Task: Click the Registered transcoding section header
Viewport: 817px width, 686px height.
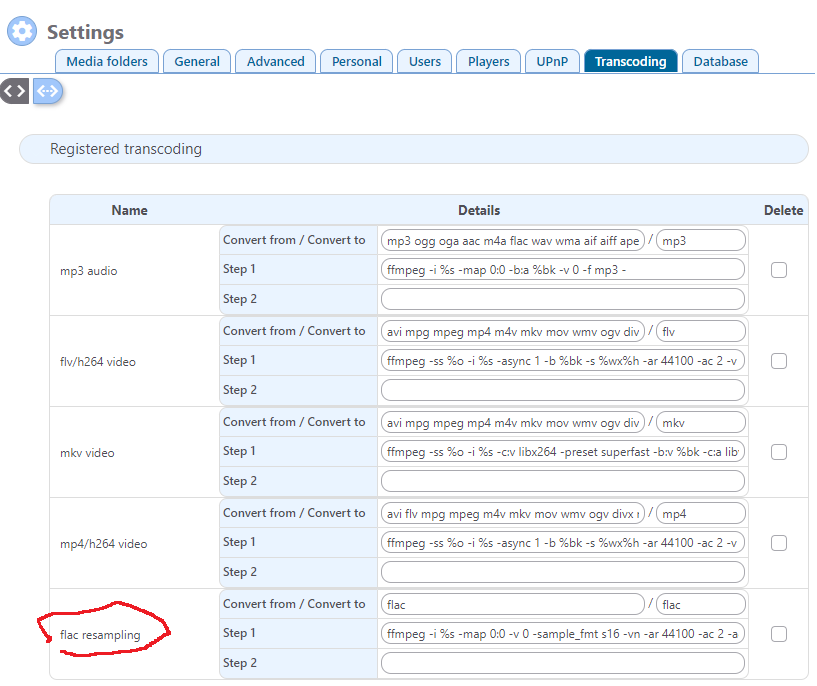Action: click(x=414, y=149)
